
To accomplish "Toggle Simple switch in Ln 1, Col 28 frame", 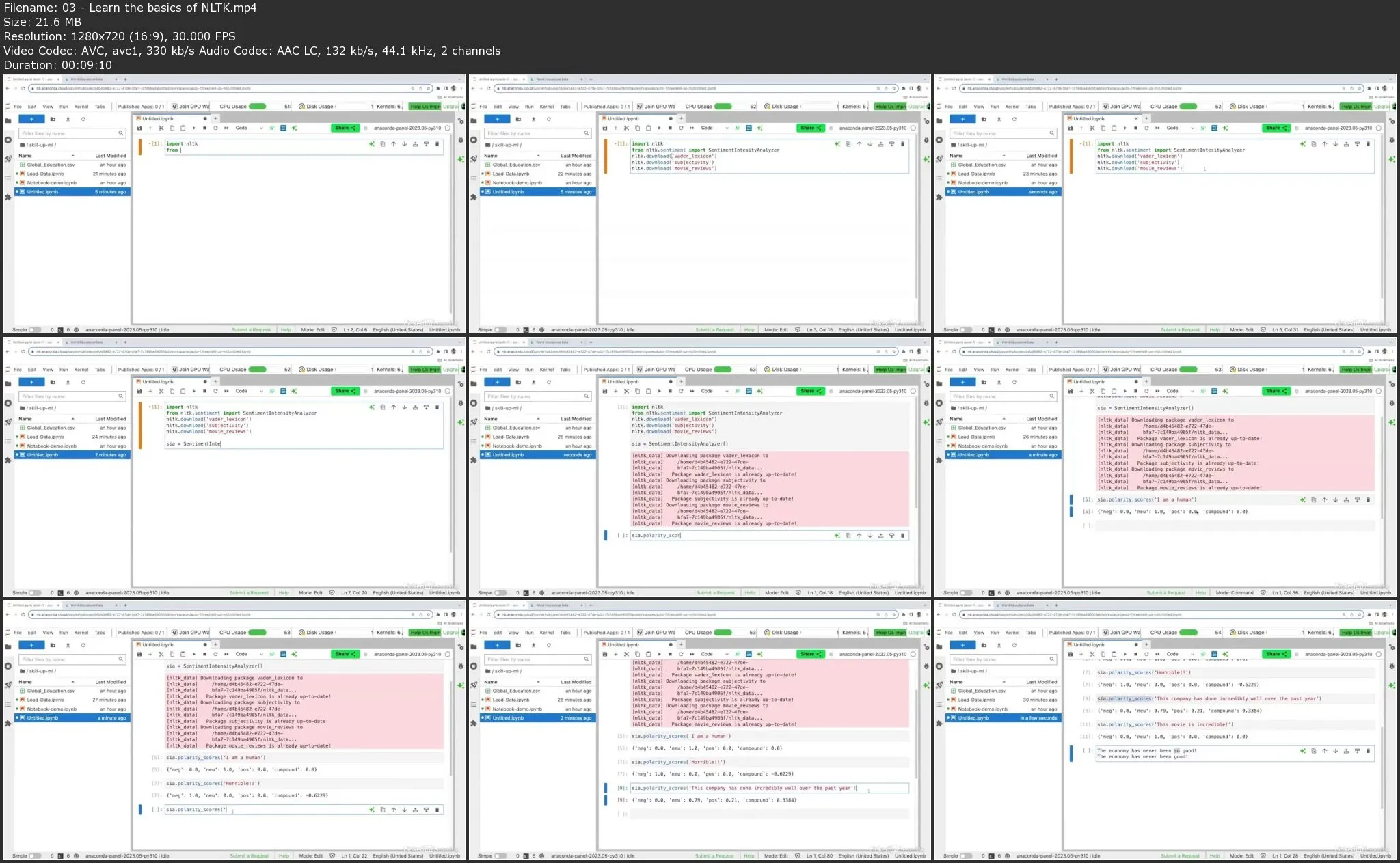I will tap(966, 856).
